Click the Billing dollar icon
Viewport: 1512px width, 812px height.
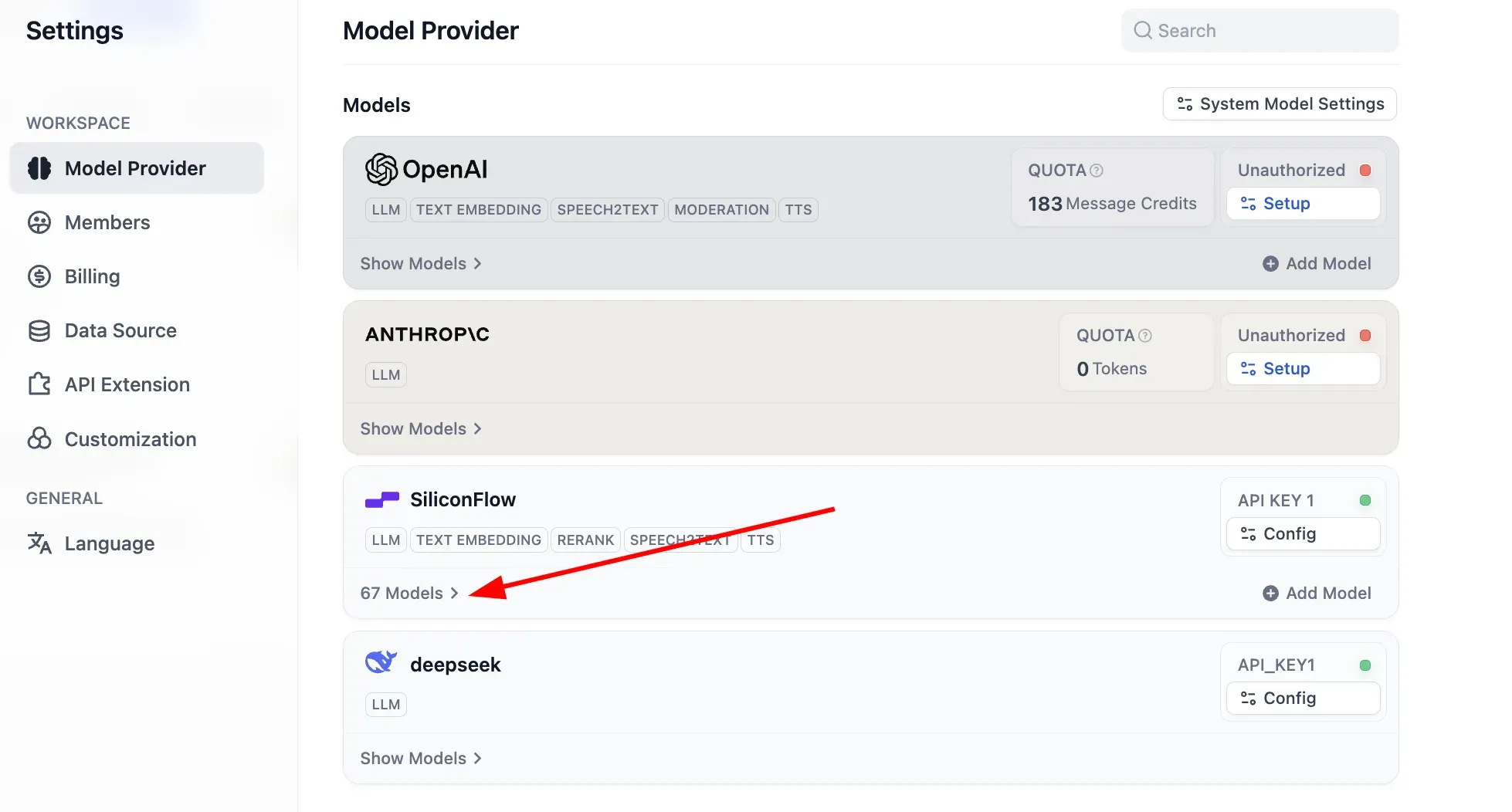pyautogui.click(x=39, y=276)
